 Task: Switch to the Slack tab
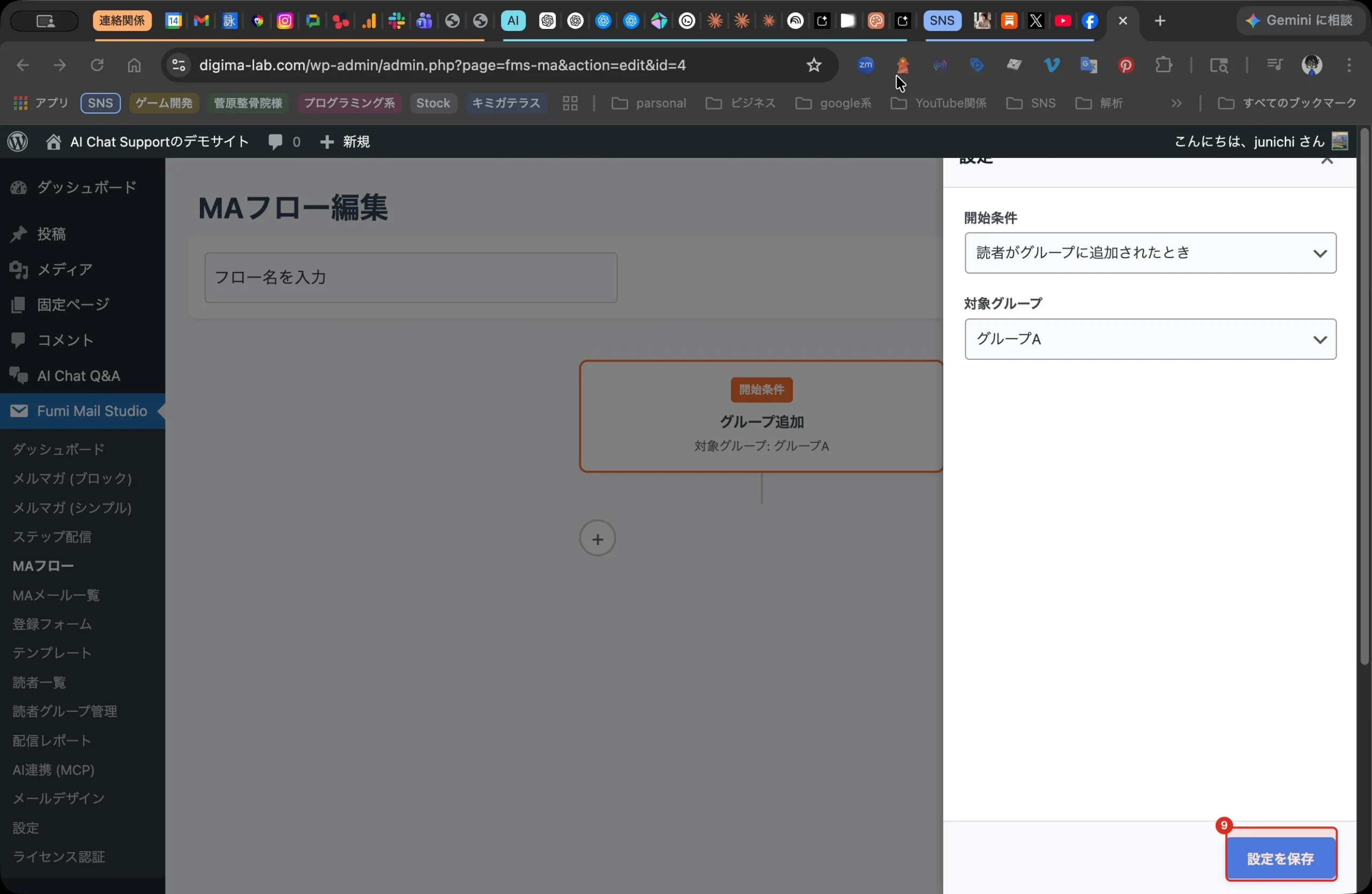(x=397, y=21)
